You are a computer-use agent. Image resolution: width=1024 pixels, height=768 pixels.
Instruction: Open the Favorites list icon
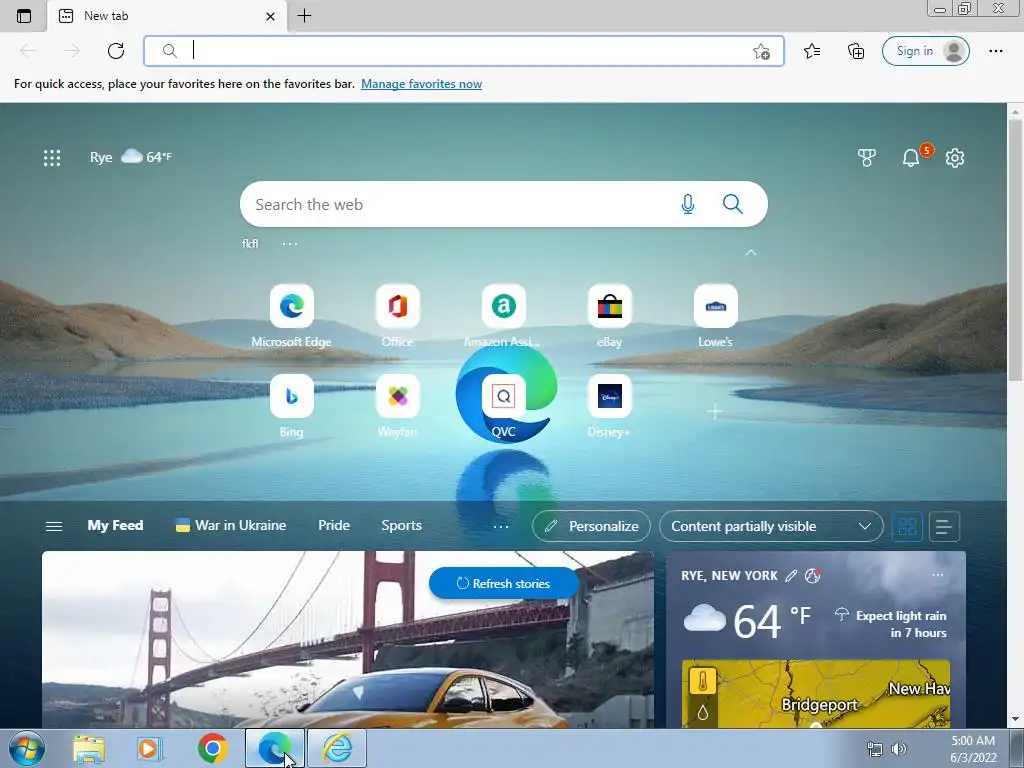[x=812, y=51]
